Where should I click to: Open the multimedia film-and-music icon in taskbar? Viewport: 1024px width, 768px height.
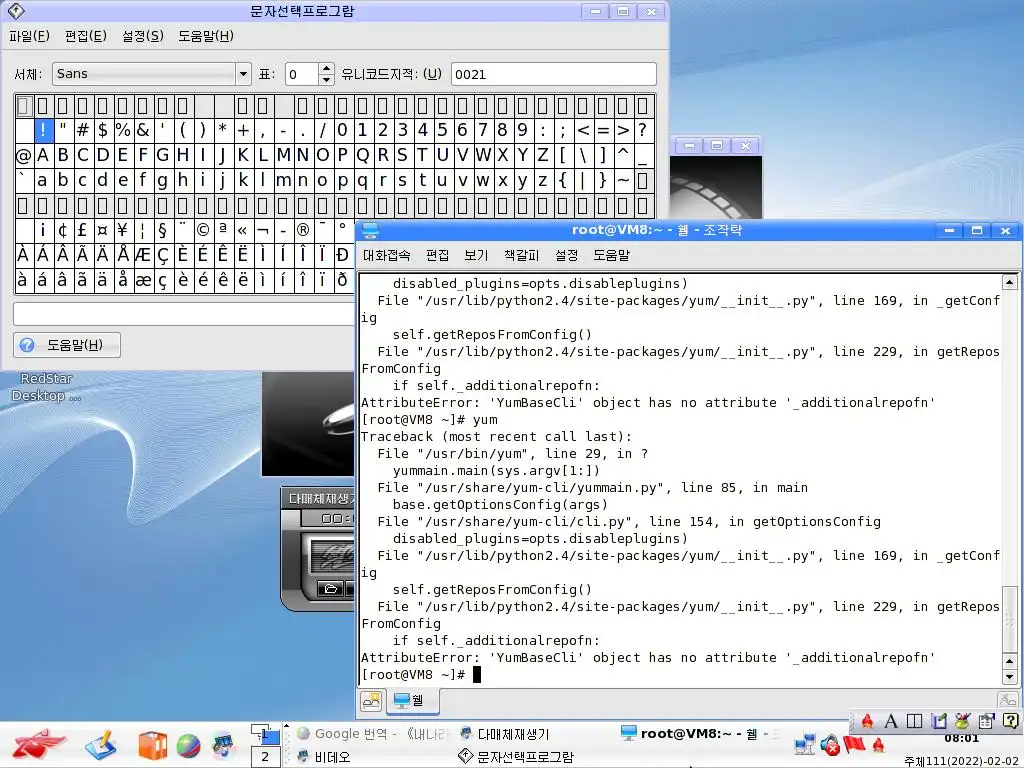pos(223,746)
